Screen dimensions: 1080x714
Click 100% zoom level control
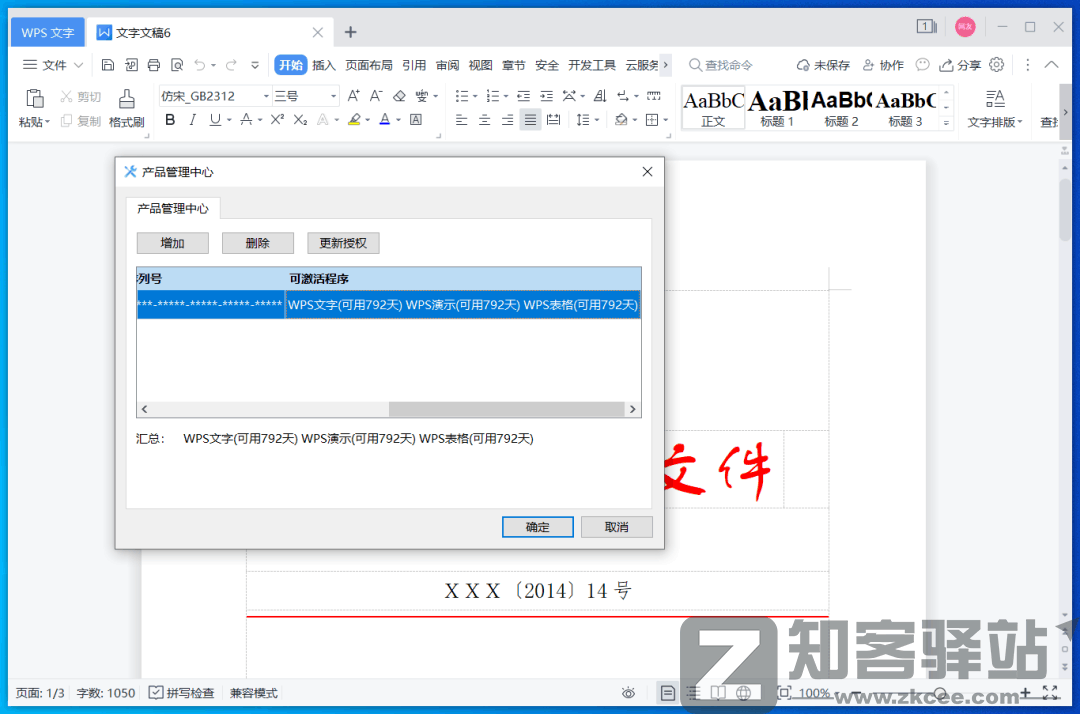[x=816, y=692]
